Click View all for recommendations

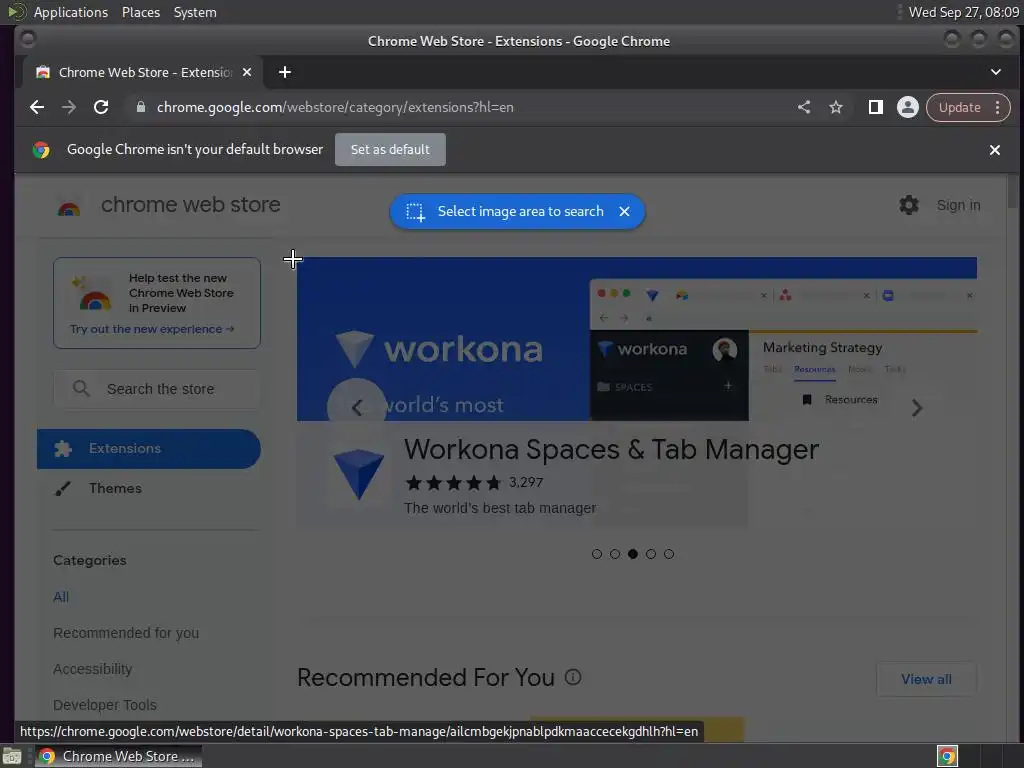(x=926, y=679)
